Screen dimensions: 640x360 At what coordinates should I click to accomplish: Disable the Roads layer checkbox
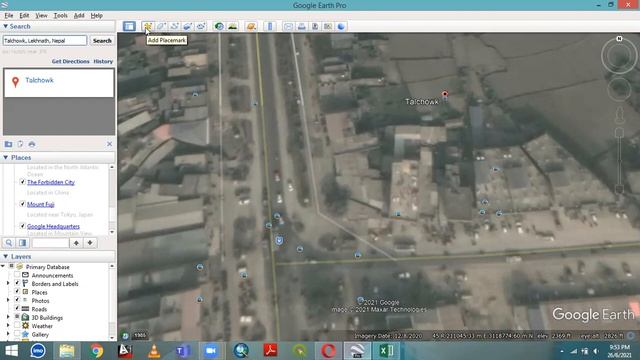[17, 309]
